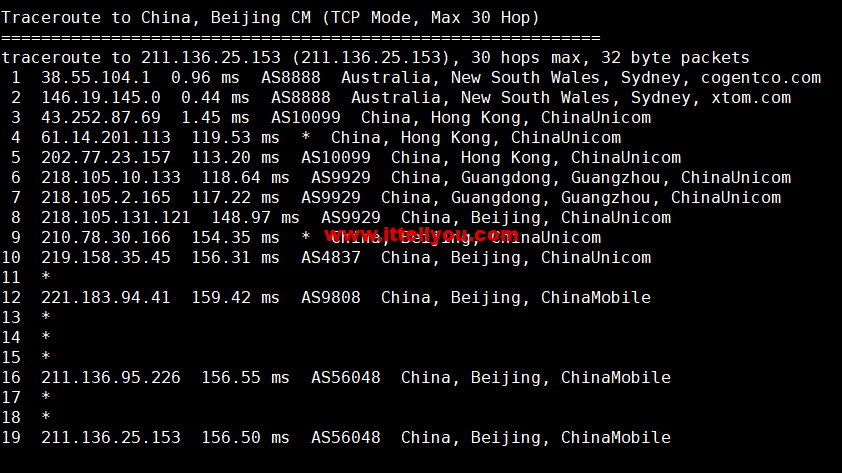Select Hong Kong on the 61.14.201.113 line
Image resolution: width=842 pixels, height=473 pixels.
click(446, 138)
